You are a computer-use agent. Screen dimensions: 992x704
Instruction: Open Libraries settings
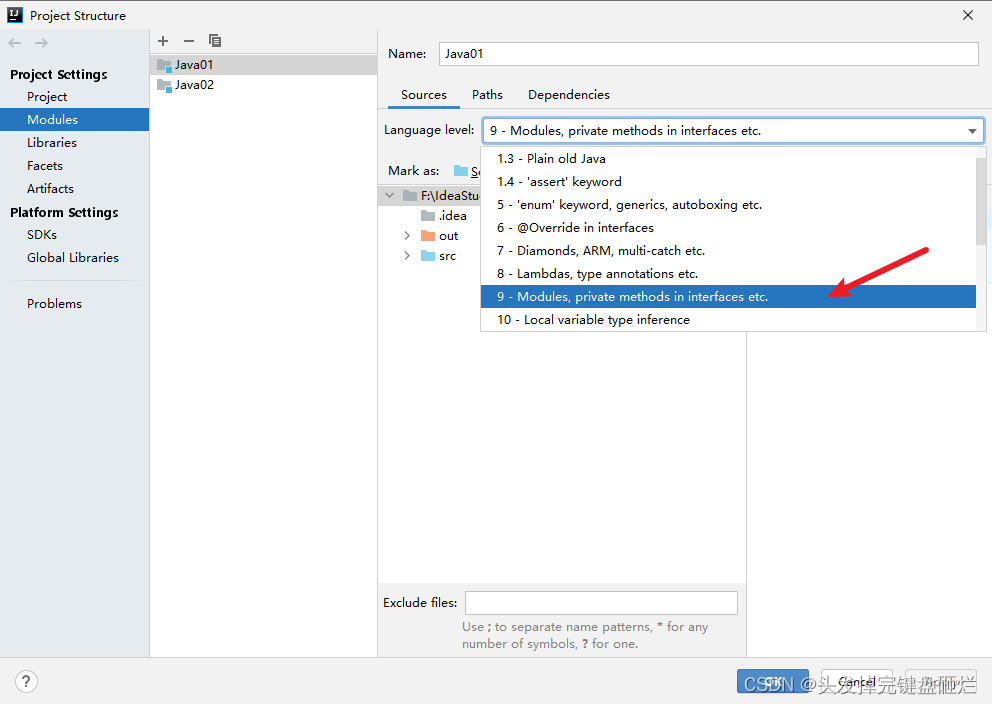coord(74,143)
